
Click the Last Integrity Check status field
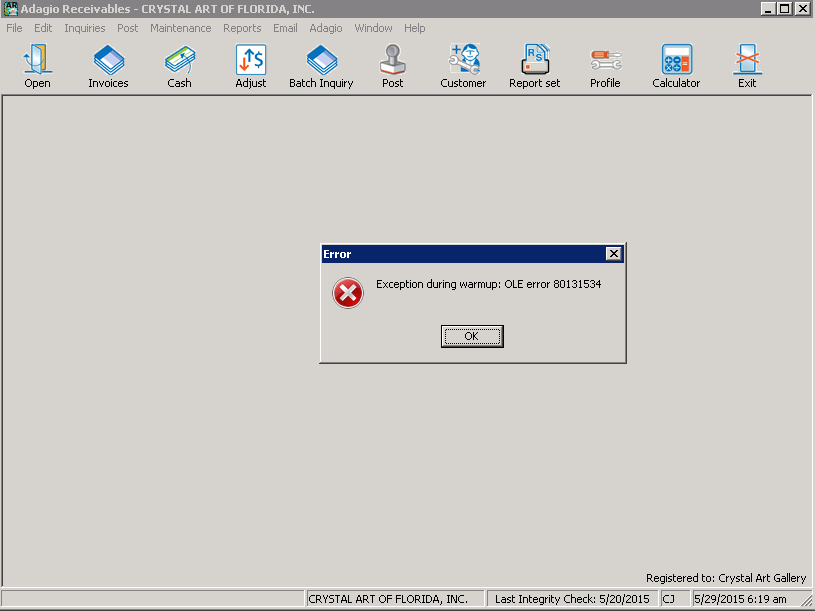(x=571, y=599)
